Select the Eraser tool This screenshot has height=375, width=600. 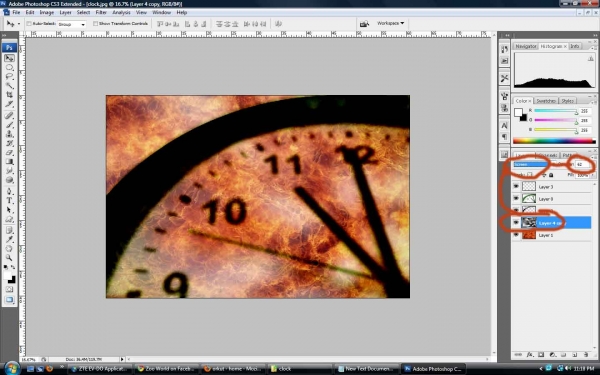(x=9, y=153)
